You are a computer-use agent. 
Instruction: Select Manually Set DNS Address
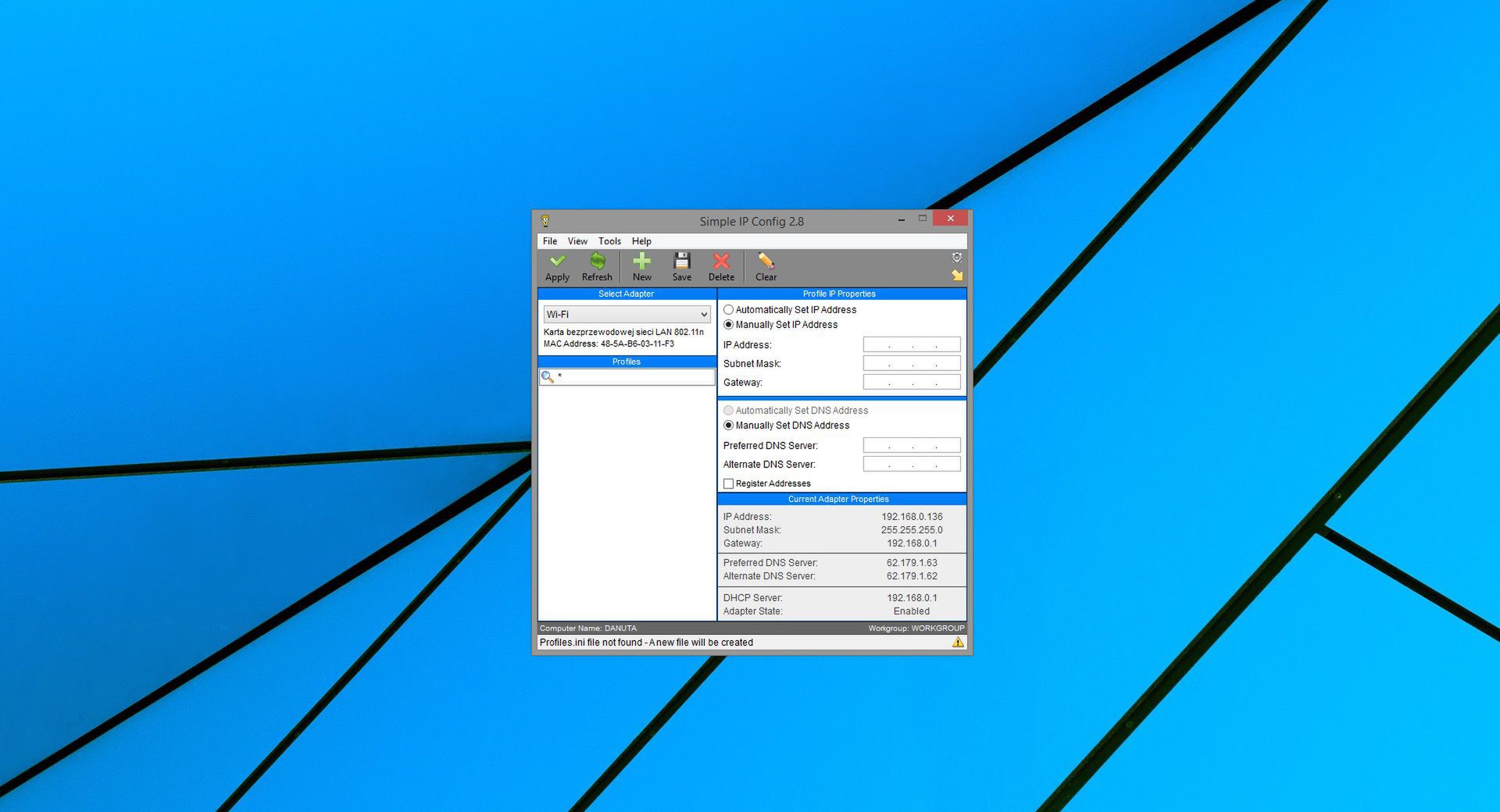coord(728,426)
